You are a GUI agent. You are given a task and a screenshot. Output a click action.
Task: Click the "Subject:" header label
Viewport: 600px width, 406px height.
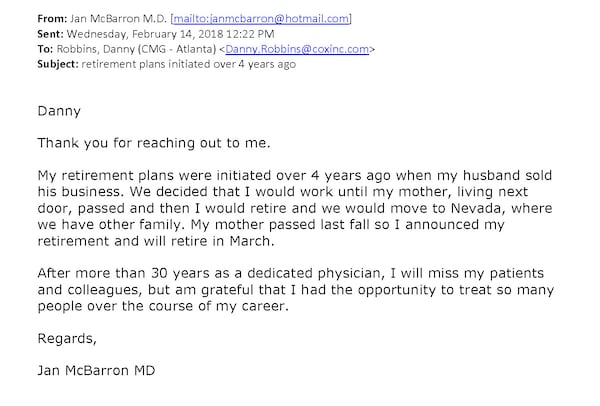[x=27, y=63]
